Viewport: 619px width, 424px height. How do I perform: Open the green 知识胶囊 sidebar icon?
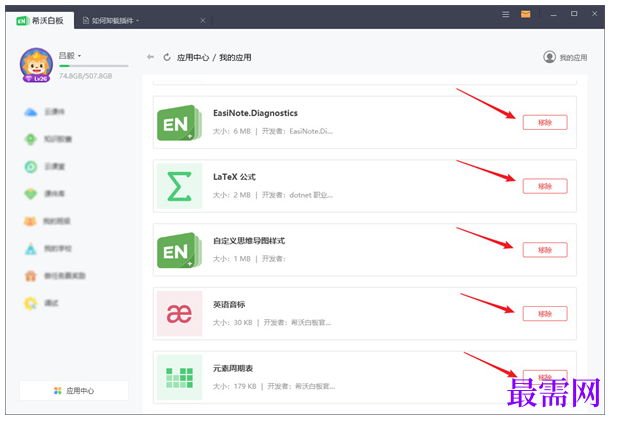(x=31, y=139)
